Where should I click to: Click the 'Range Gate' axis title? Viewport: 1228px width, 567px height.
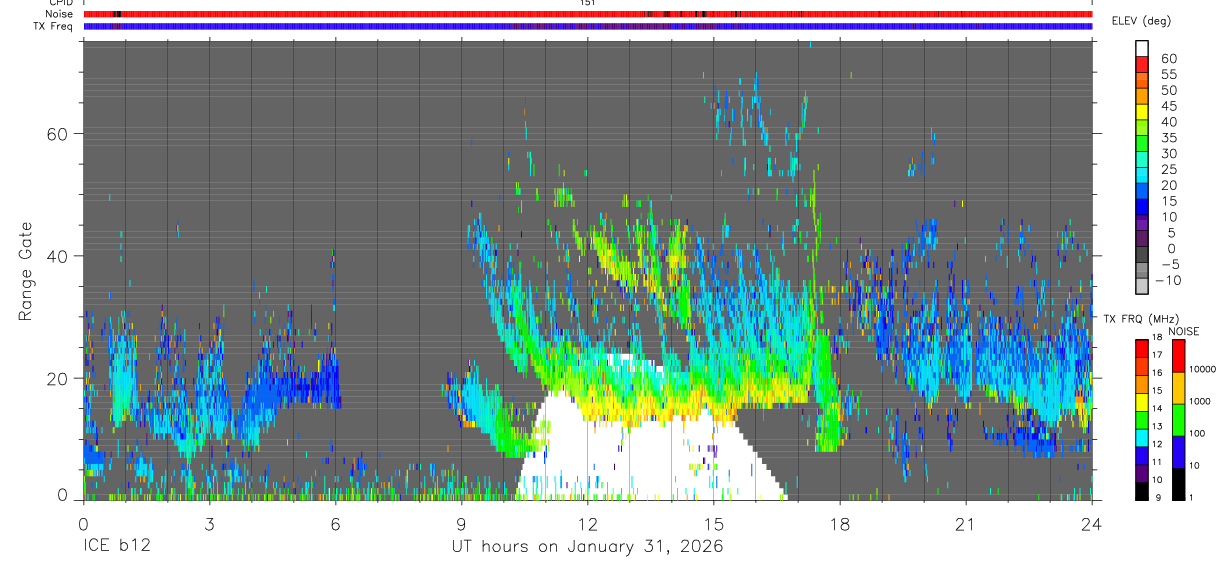(27, 272)
